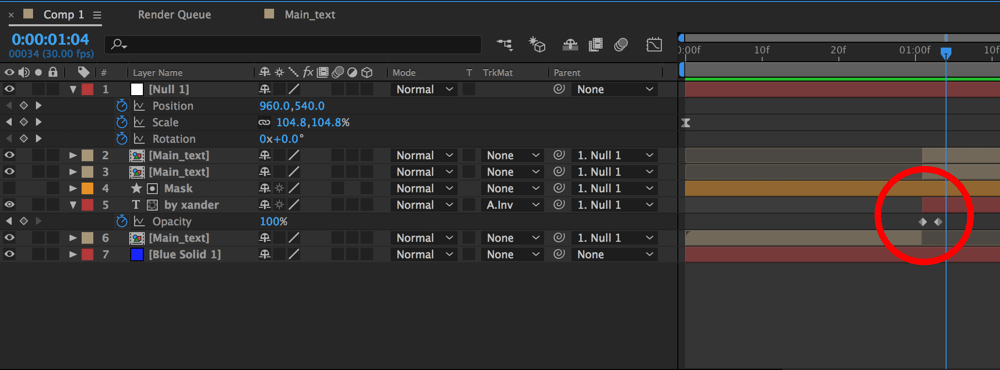Viewport: 1000px width, 370px height.
Task: Go to previous Position keyframe arrow
Action: click(9, 106)
